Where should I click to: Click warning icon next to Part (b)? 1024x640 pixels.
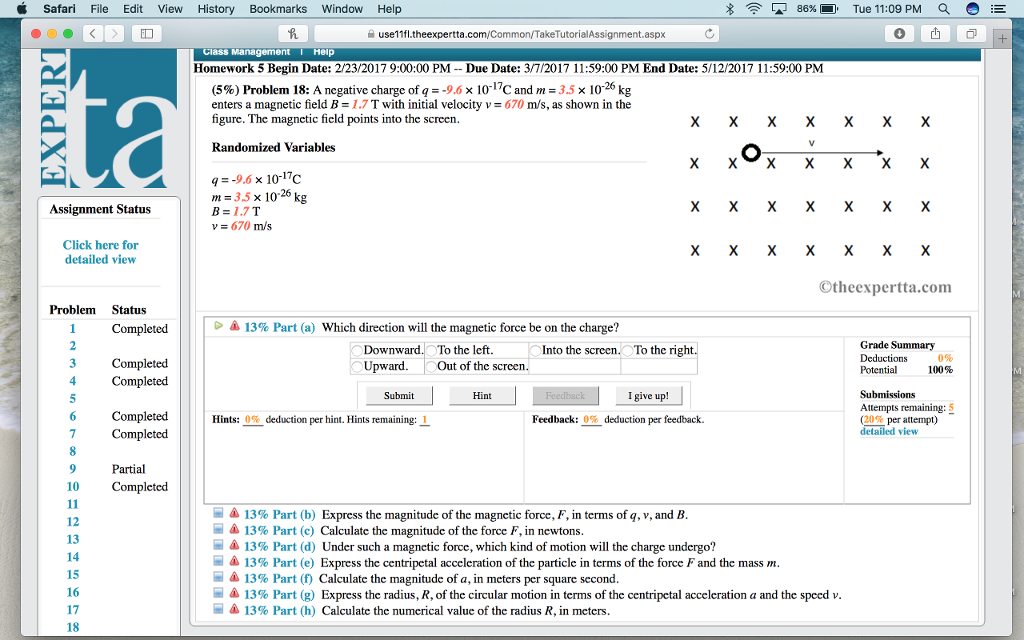tap(234, 513)
